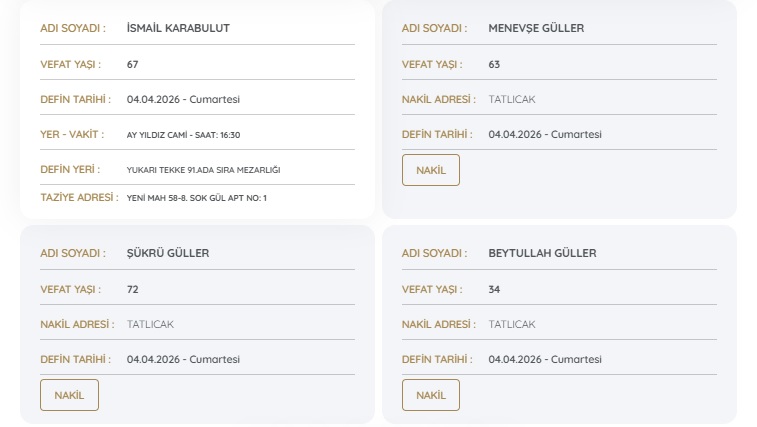Select Beytullah Güller's burial date
The width and height of the screenshot is (757, 427).
tap(545, 359)
